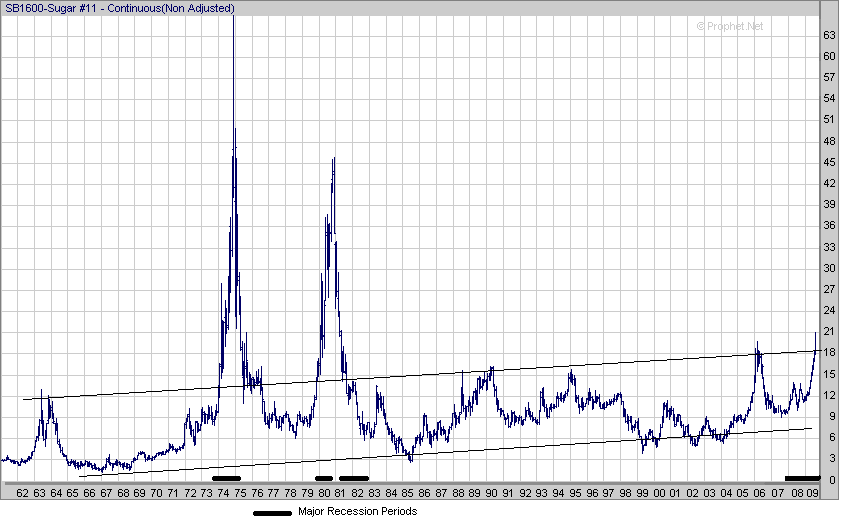
Task: Click year label 94 on time axis
Action: point(558,493)
